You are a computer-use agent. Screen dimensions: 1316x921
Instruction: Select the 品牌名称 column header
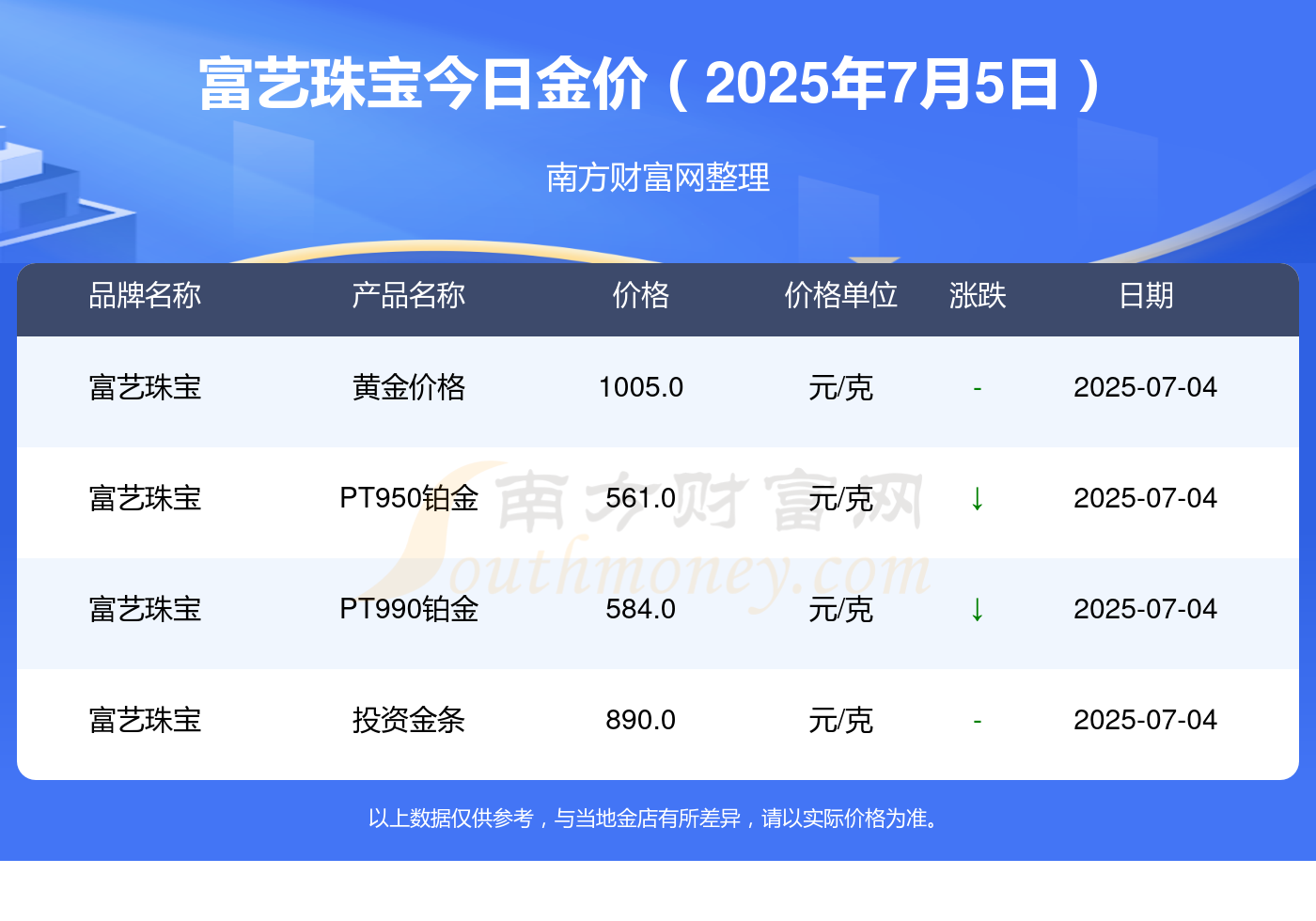145,295
